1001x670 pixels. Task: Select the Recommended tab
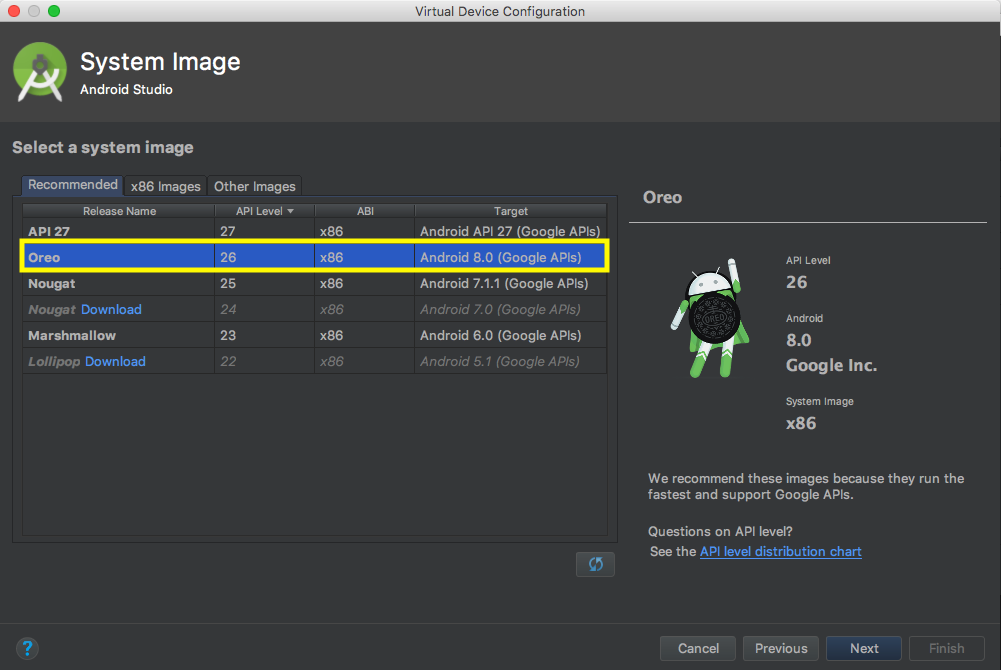coord(73,185)
